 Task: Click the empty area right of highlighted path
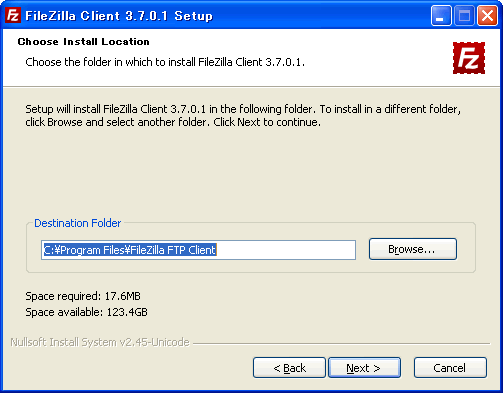point(286,250)
